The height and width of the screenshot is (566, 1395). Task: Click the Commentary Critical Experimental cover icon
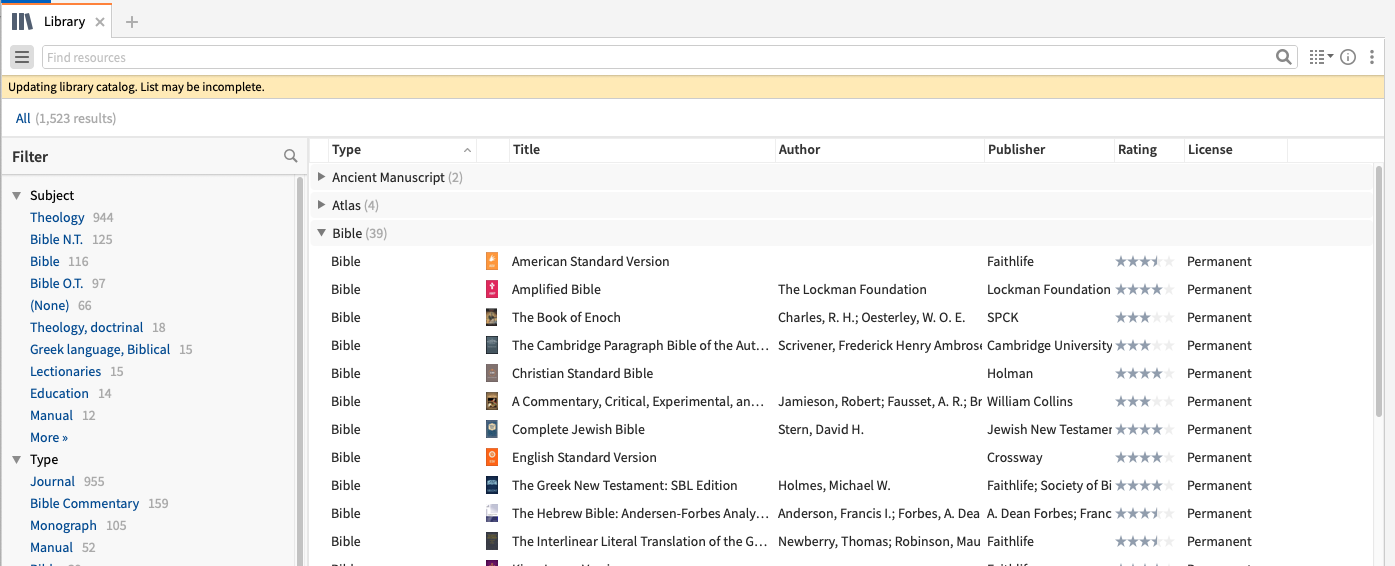pos(491,401)
